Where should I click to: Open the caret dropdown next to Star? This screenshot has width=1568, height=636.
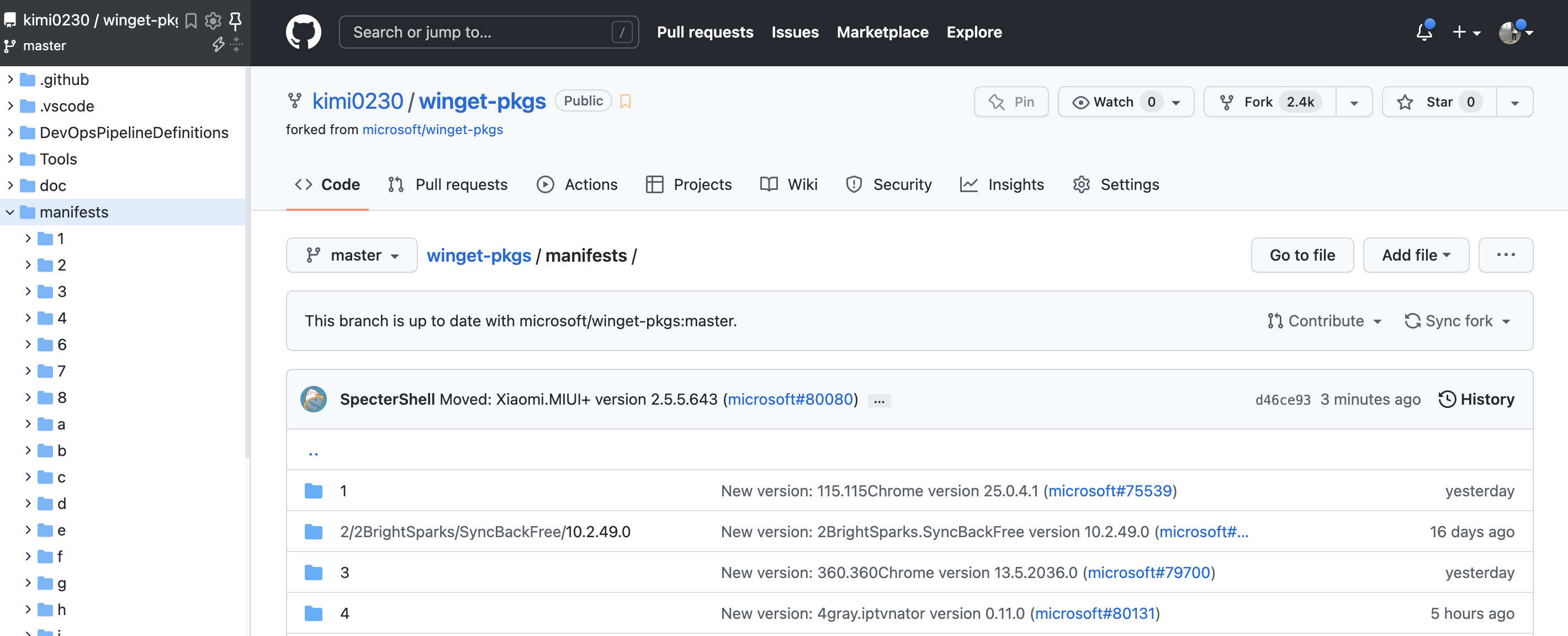(x=1515, y=102)
